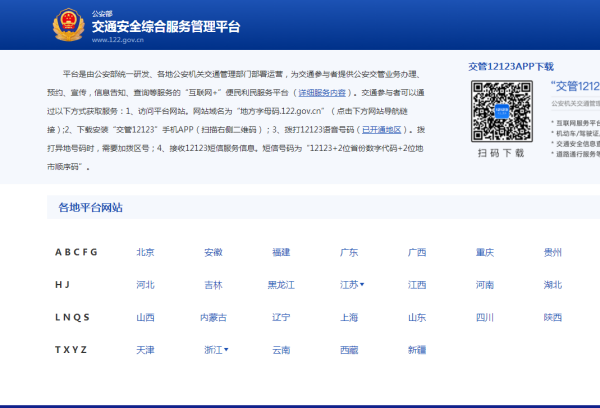Click the L N Q S row label
Screen dimensions: 600x408
[x=72, y=317]
